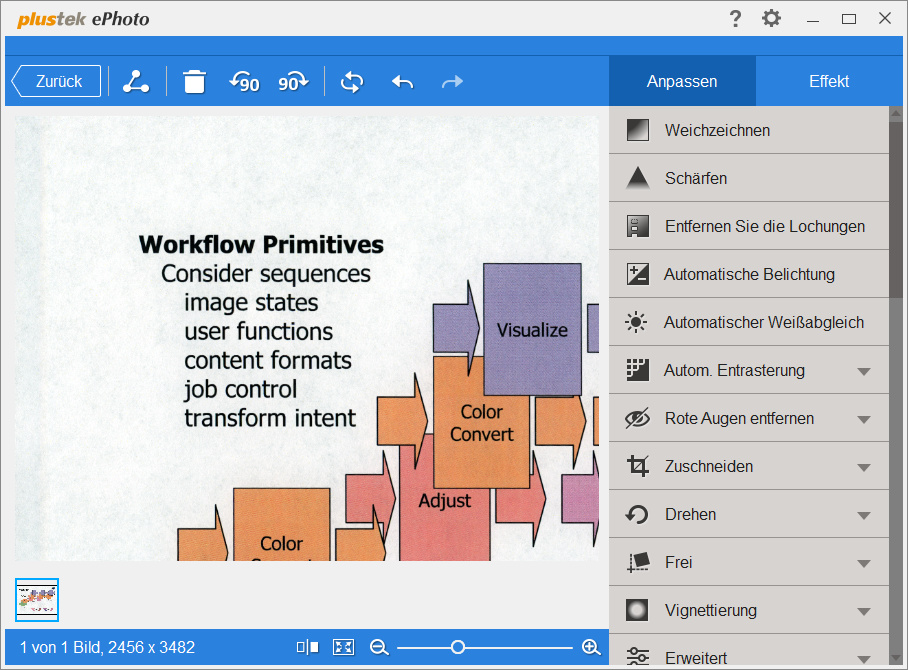Image resolution: width=908 pixels, height=670 pixels.
Task: Click the Frei free-rotate icon
Action: tap(638, 562)
